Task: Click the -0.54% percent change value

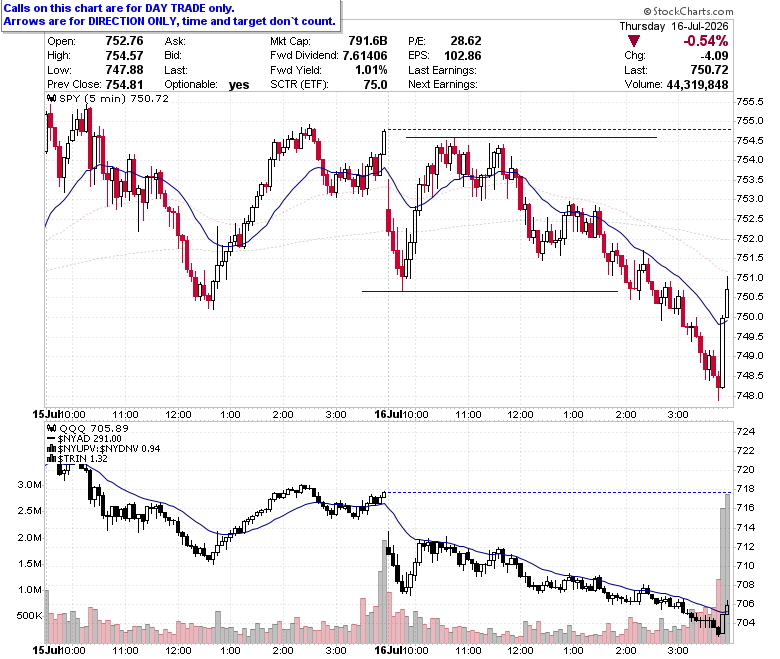Action: point(705,41)
